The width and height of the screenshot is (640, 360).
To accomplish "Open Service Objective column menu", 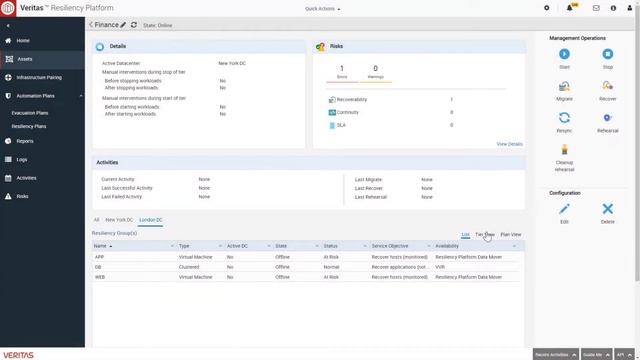I will (x=429, y=246).
